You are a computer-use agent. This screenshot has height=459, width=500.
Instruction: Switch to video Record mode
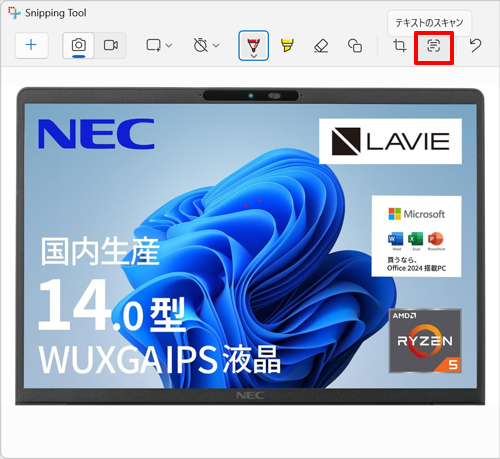pos(110,45)
